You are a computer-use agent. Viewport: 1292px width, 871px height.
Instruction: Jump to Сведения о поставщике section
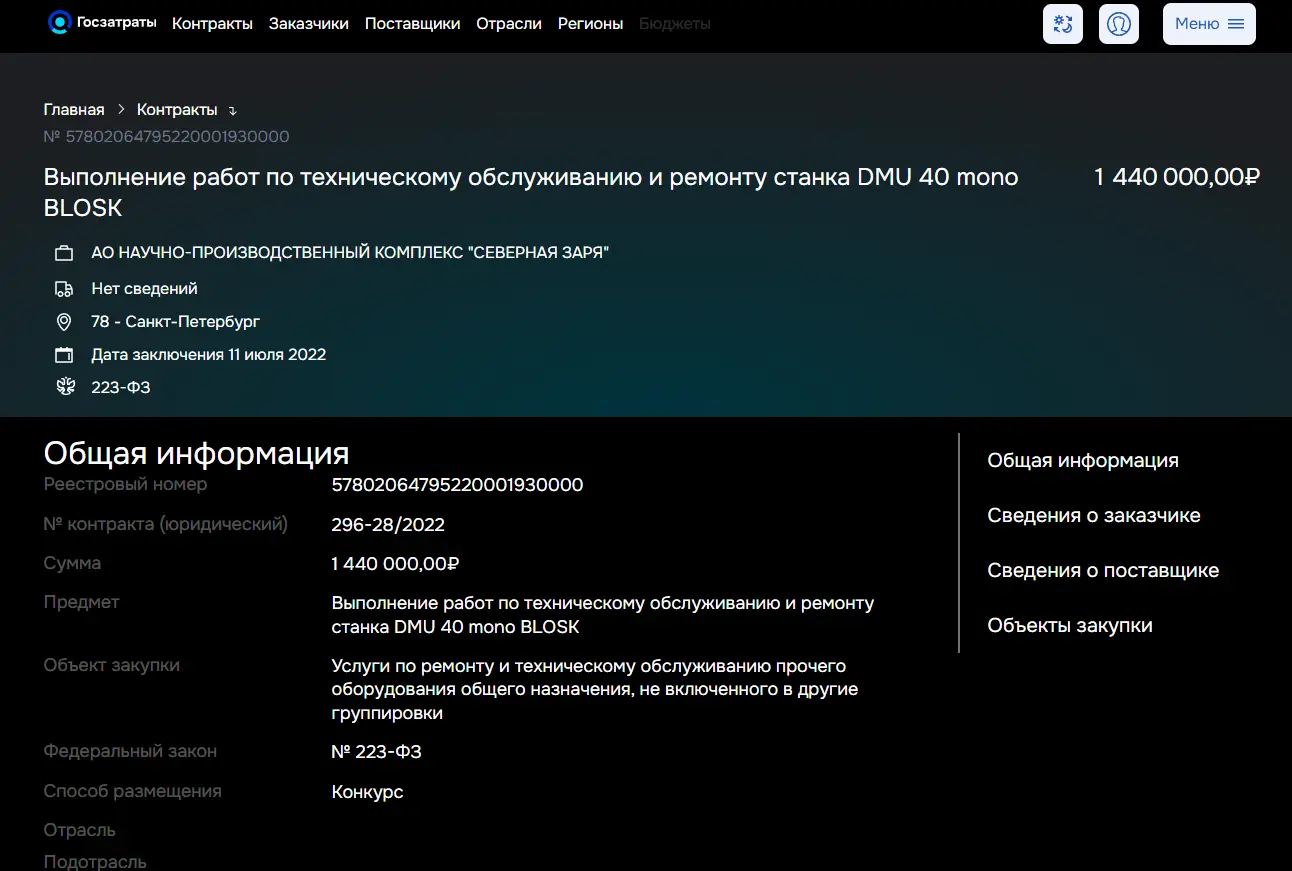click(1103, 571)
